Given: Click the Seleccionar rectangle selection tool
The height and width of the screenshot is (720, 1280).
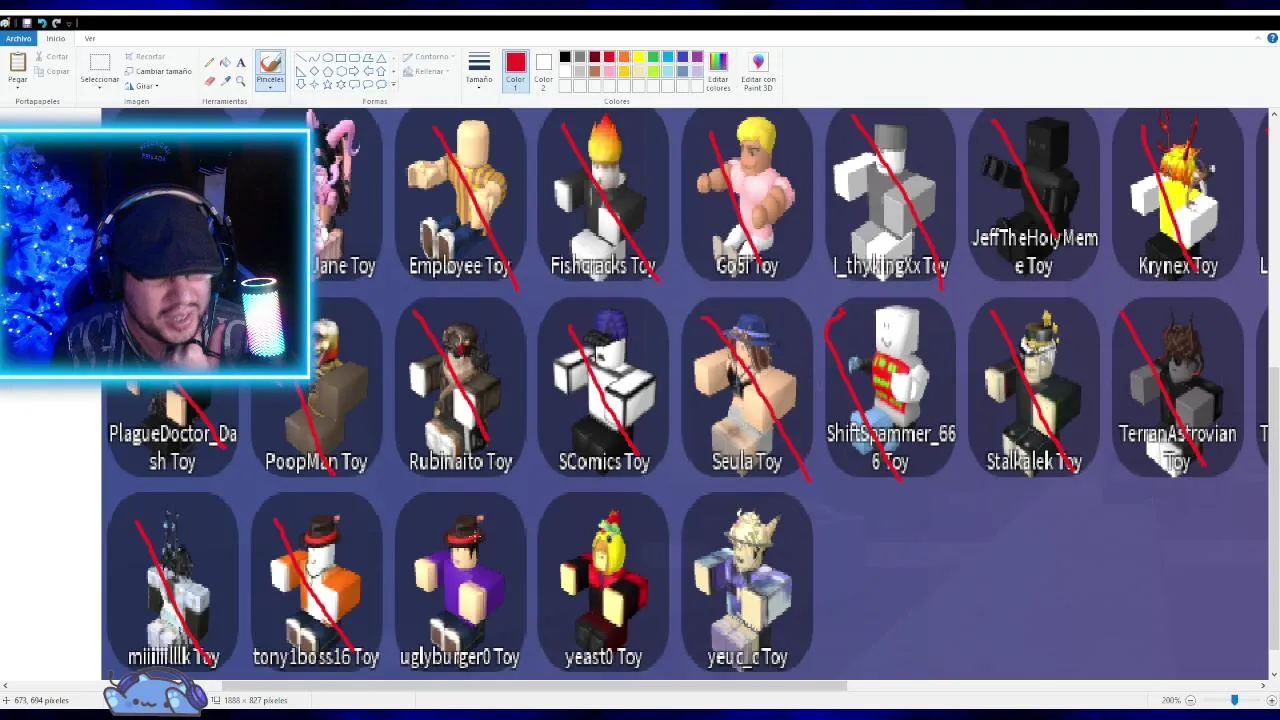Looking at the screenshot, I should (x=99, y=63).
